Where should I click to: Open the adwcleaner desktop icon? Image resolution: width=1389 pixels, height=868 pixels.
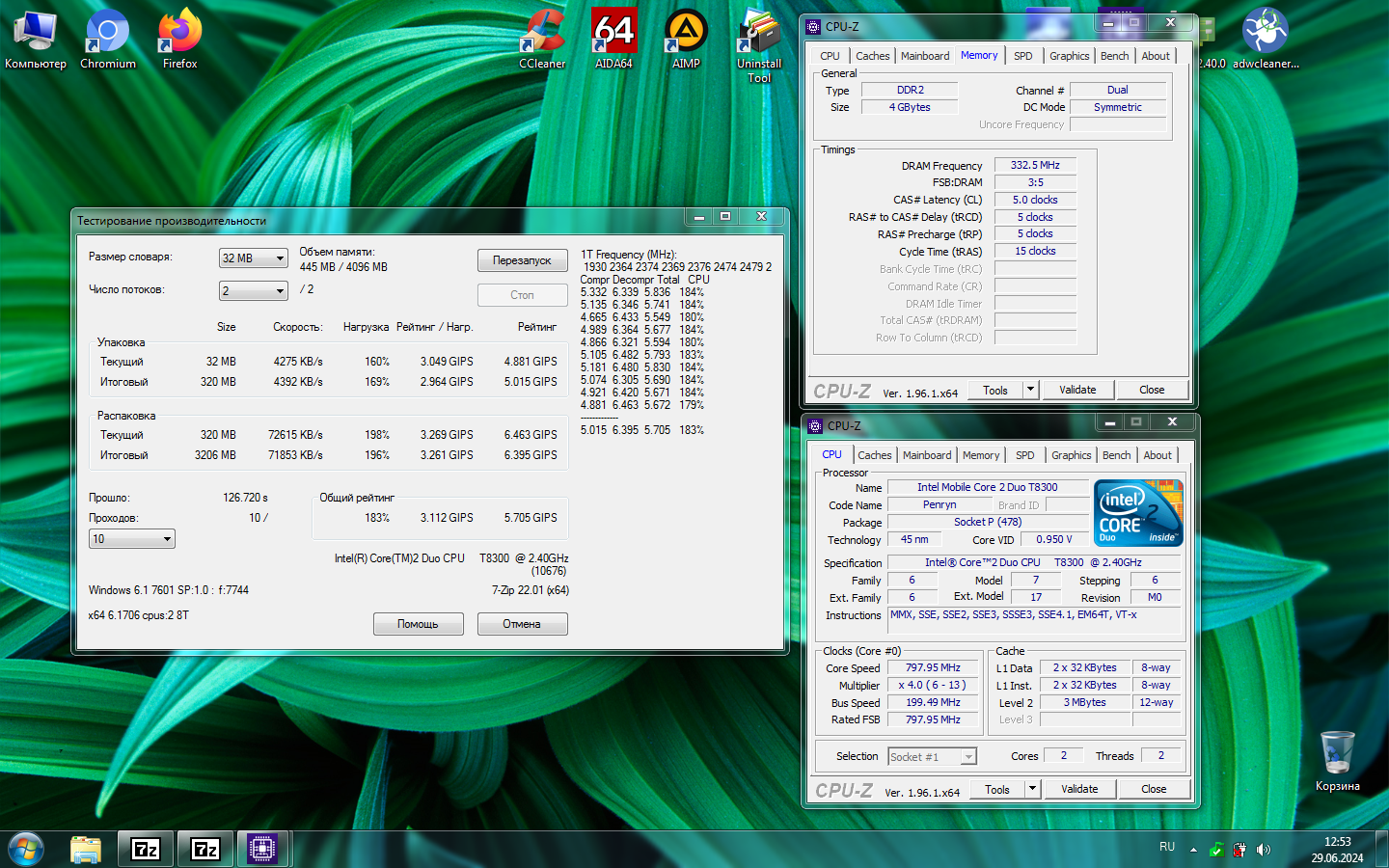pyautogui.click(x=1266, y=41)
